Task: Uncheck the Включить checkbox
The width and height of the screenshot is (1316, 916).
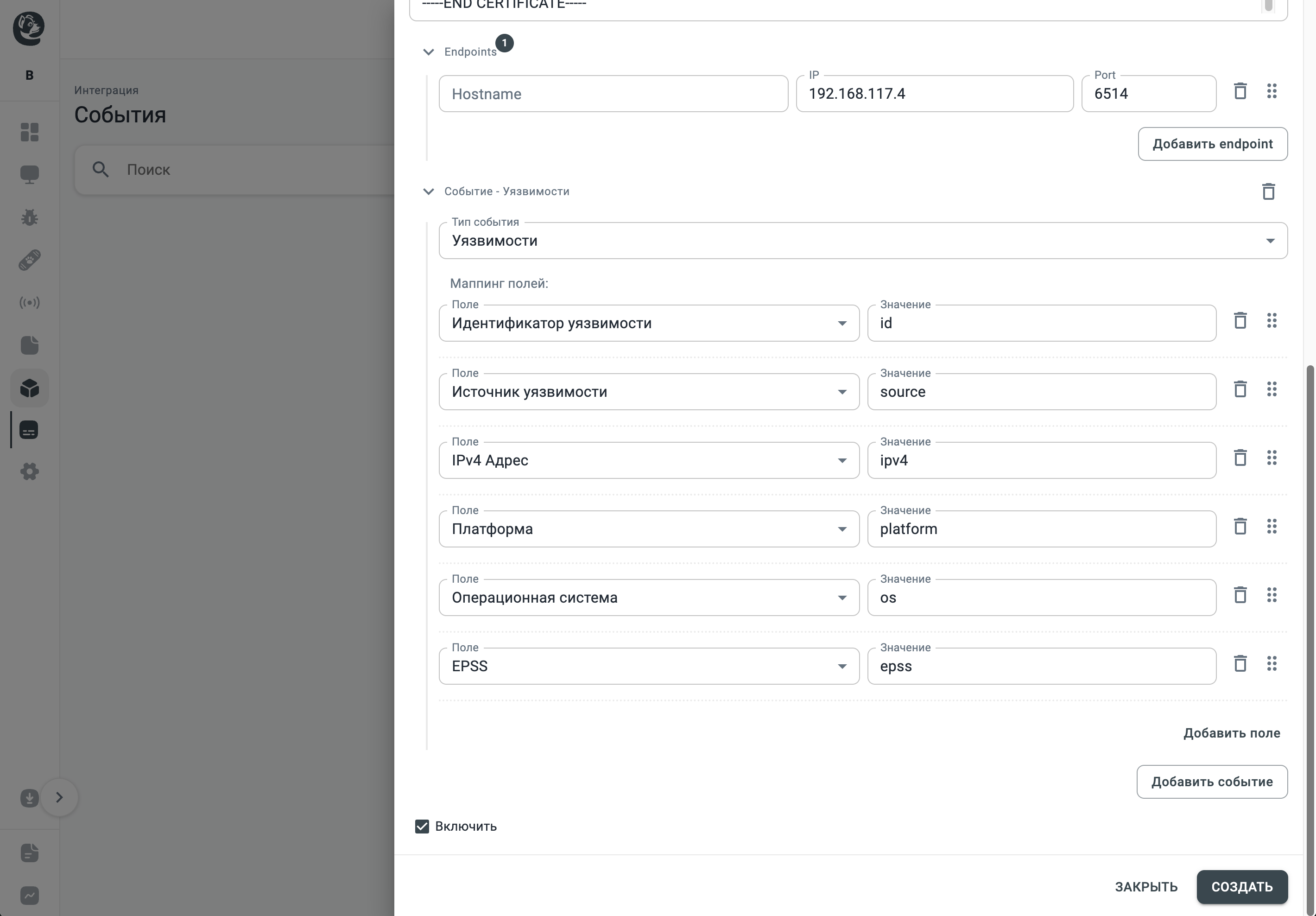Action: pyautogui.click(x=422, y=827)
